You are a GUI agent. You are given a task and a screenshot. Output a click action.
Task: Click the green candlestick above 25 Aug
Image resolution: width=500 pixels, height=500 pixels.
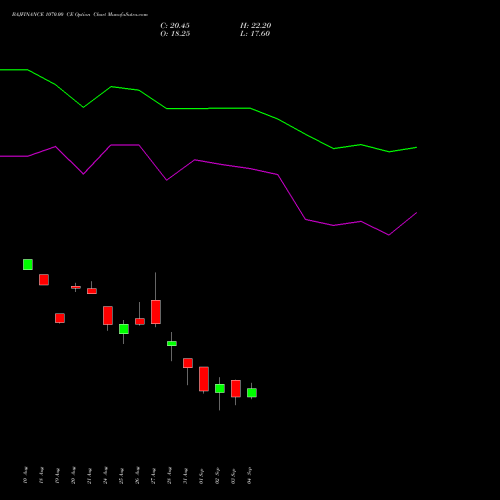[124, 329]
